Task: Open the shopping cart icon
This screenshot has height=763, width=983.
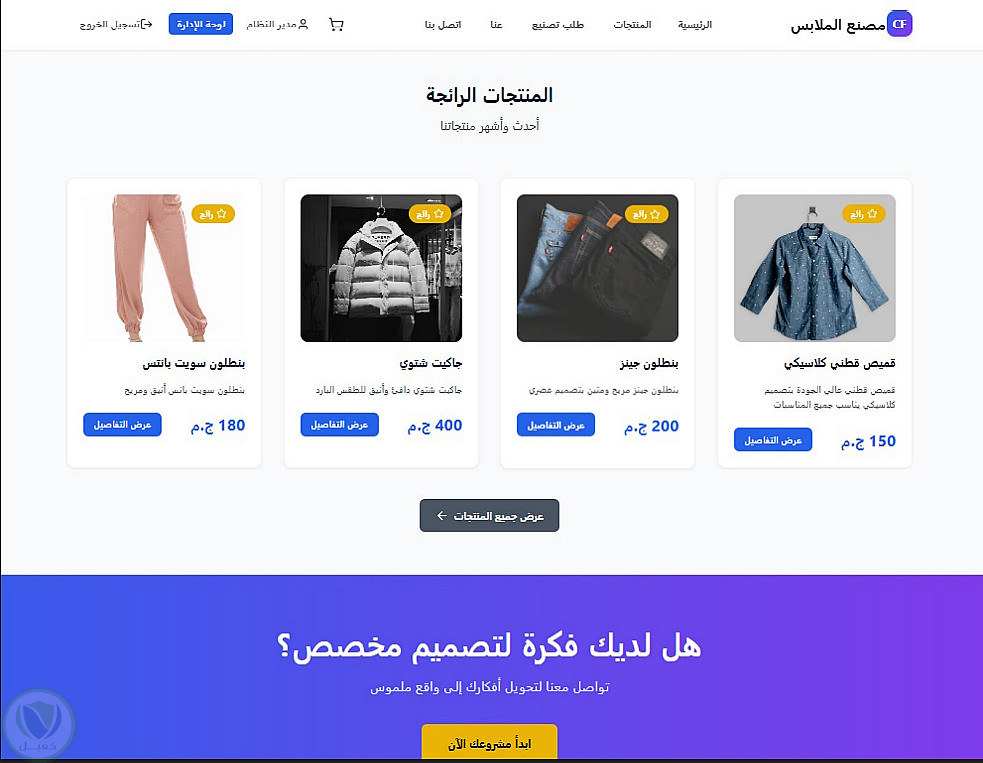Action: point(336,24)
